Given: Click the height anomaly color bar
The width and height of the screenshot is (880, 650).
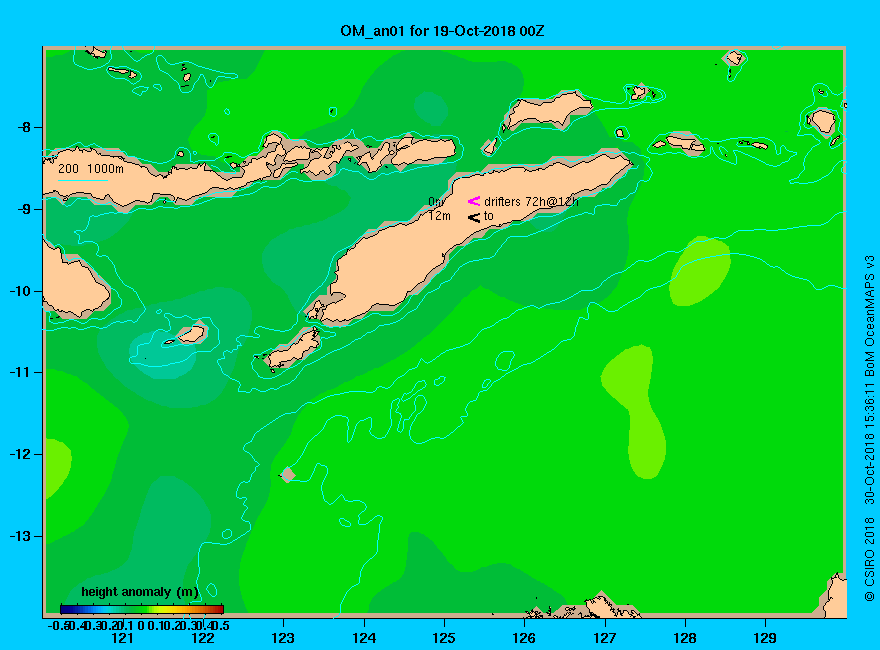Looking at the screenshot, I should (x=141, y=609).
